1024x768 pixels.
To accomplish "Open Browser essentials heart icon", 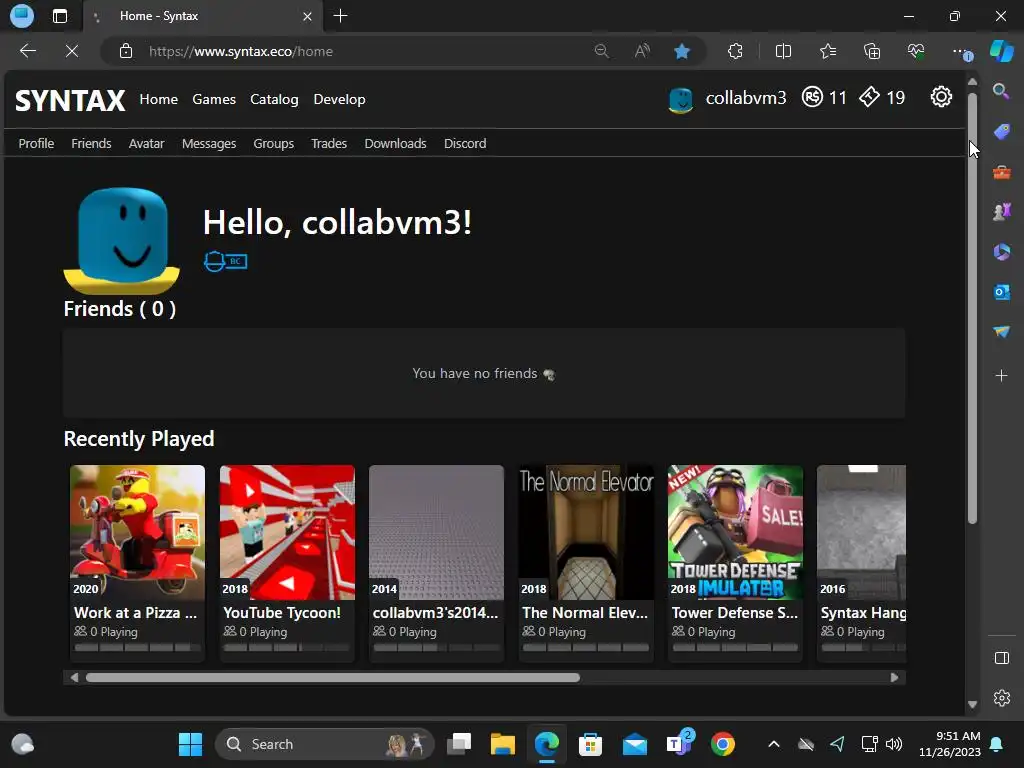I will [x=916, y=51].
